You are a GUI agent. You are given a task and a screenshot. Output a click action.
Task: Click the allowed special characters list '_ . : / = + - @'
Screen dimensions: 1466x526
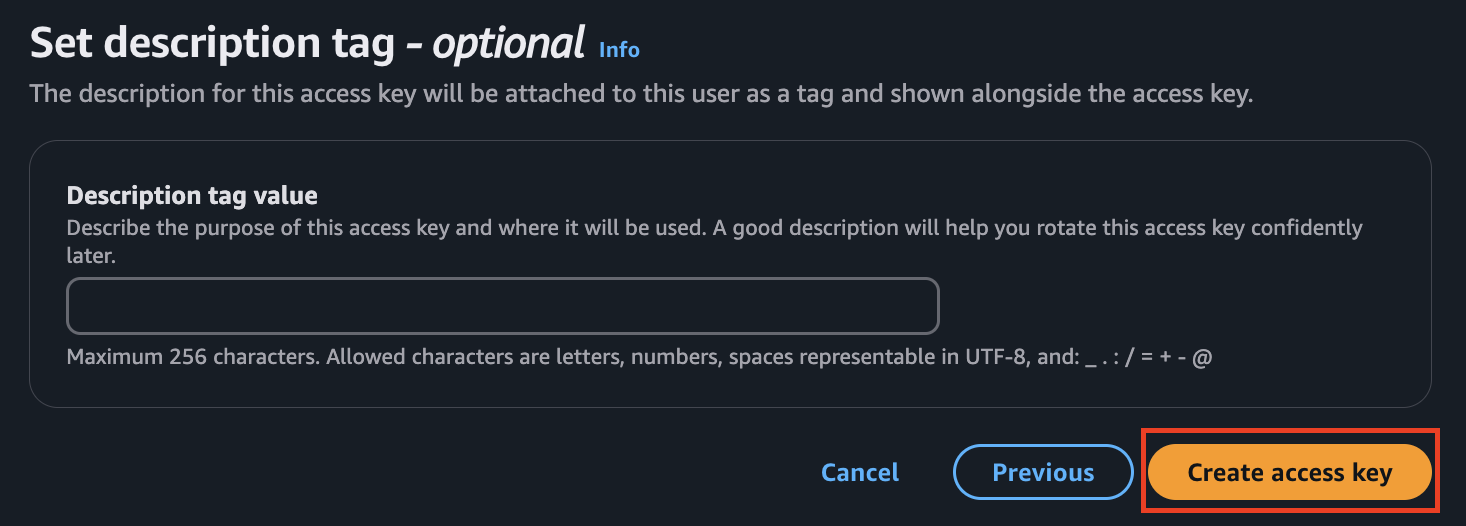[1149, 357]
